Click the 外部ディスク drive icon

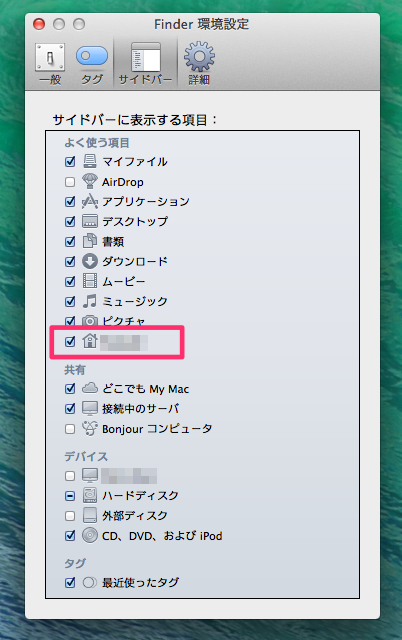[x=90, y=515]
